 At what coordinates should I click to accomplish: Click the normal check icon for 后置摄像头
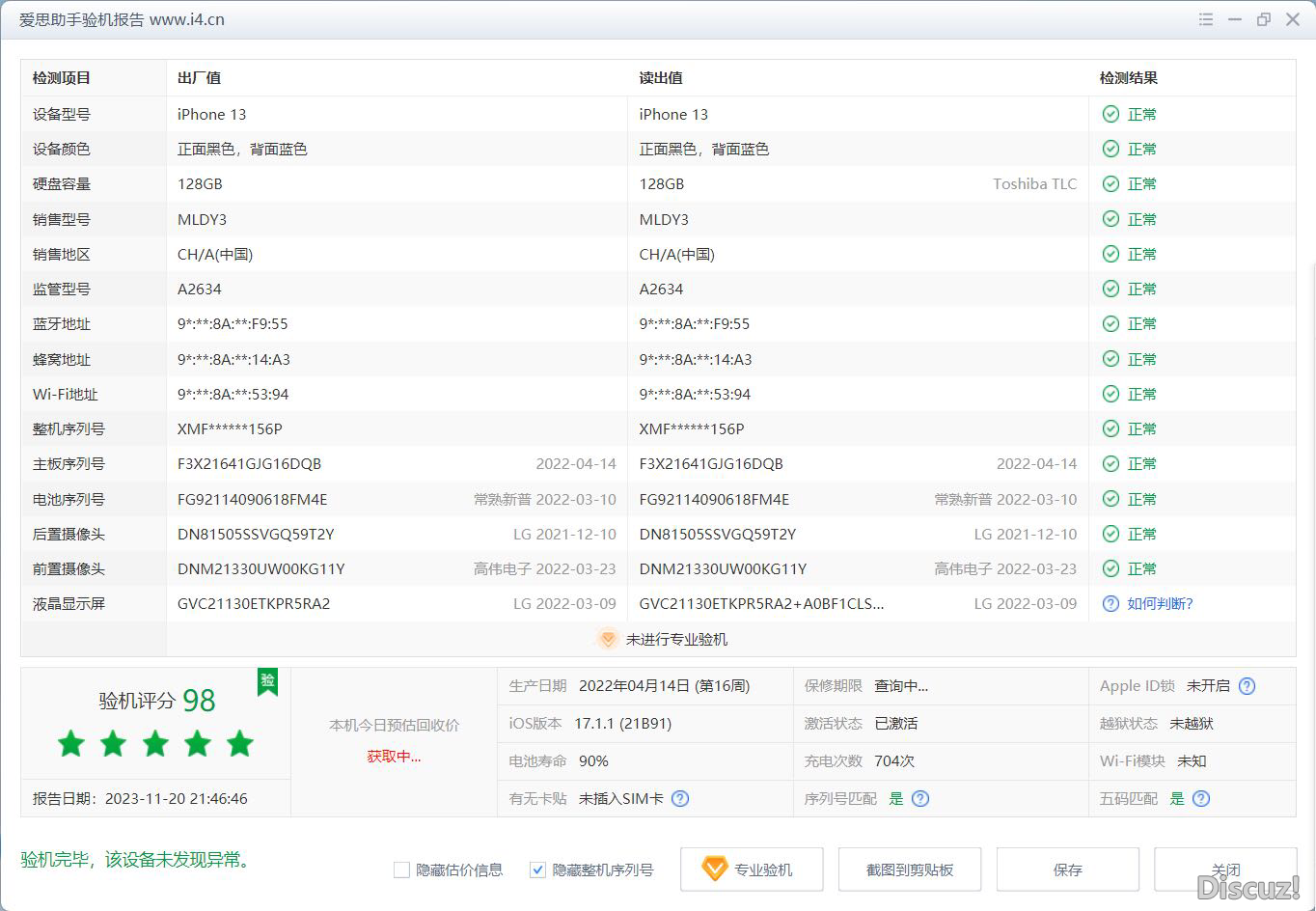[x=1110, y=534]
